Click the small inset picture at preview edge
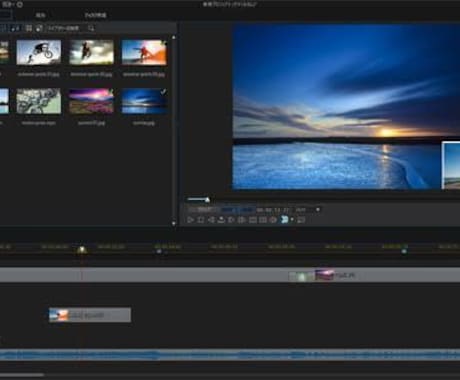 [451, 165]
